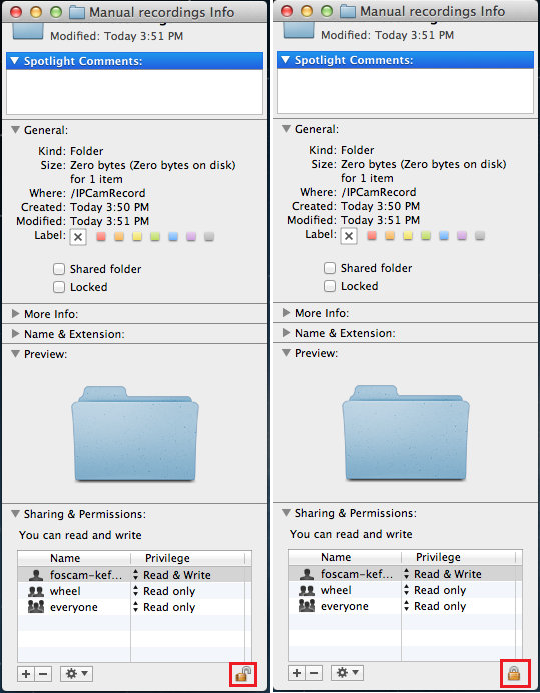This screenshot has height=693, width=540.
Task: Select orange label color in left window
Action: (x=119, y=236)
